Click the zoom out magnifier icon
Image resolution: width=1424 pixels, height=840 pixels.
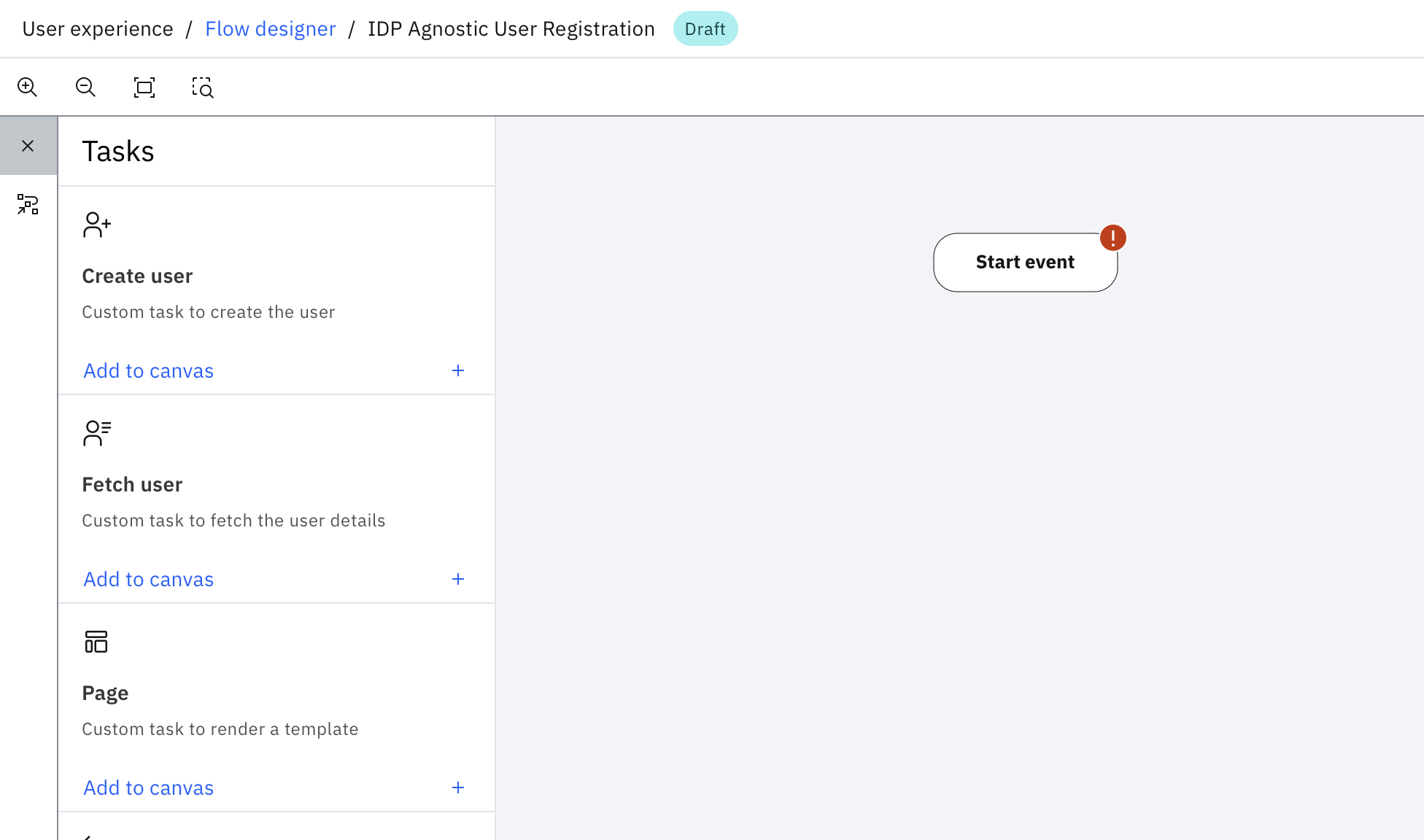point(85,87)
